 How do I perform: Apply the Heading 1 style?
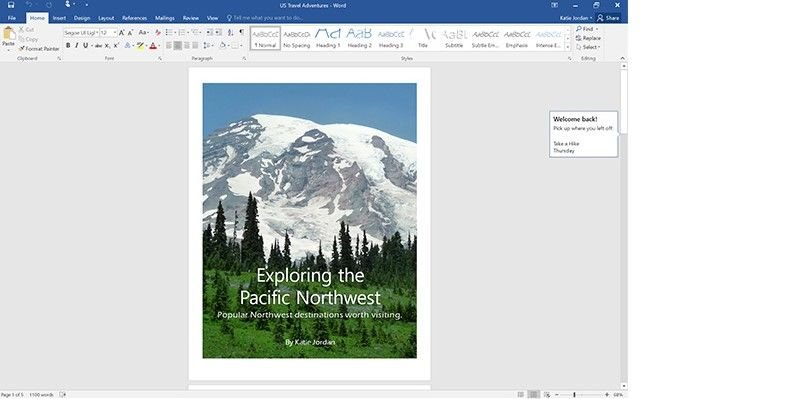coord(328,38)
